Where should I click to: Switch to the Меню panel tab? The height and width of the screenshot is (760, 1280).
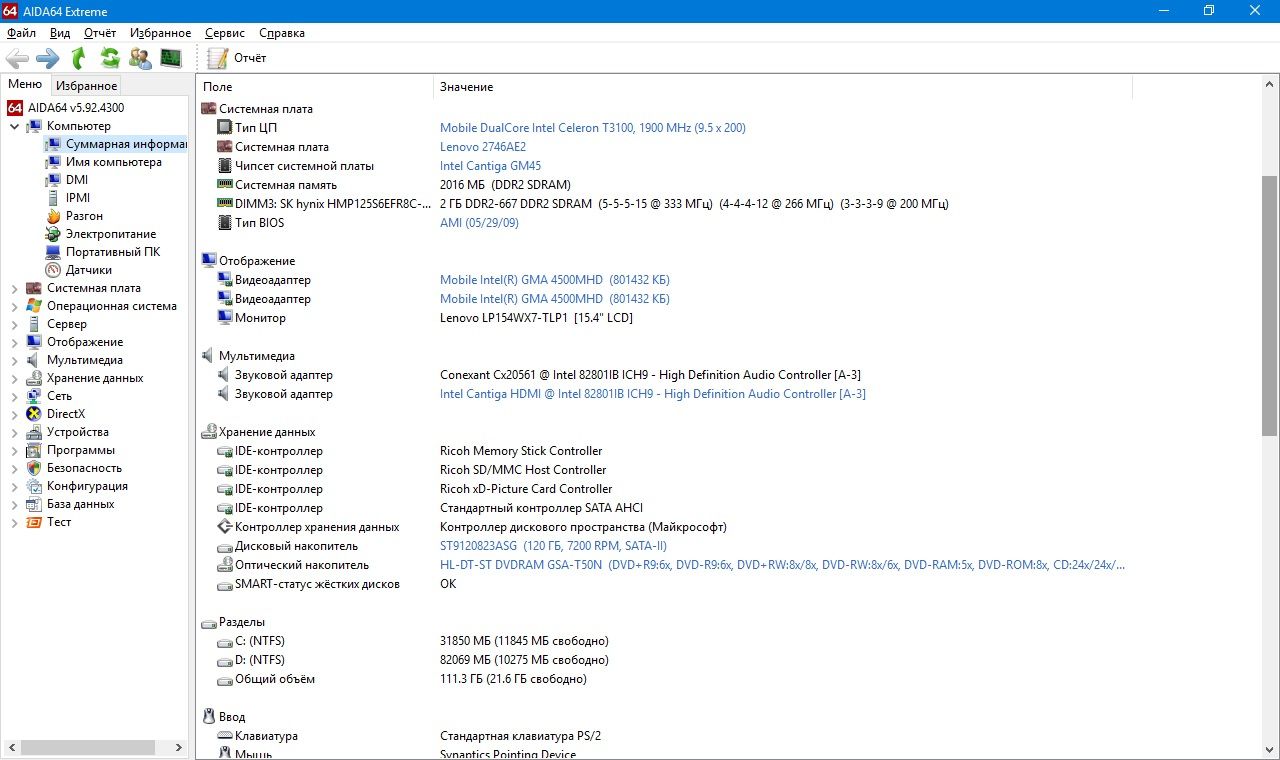point(25,85)
